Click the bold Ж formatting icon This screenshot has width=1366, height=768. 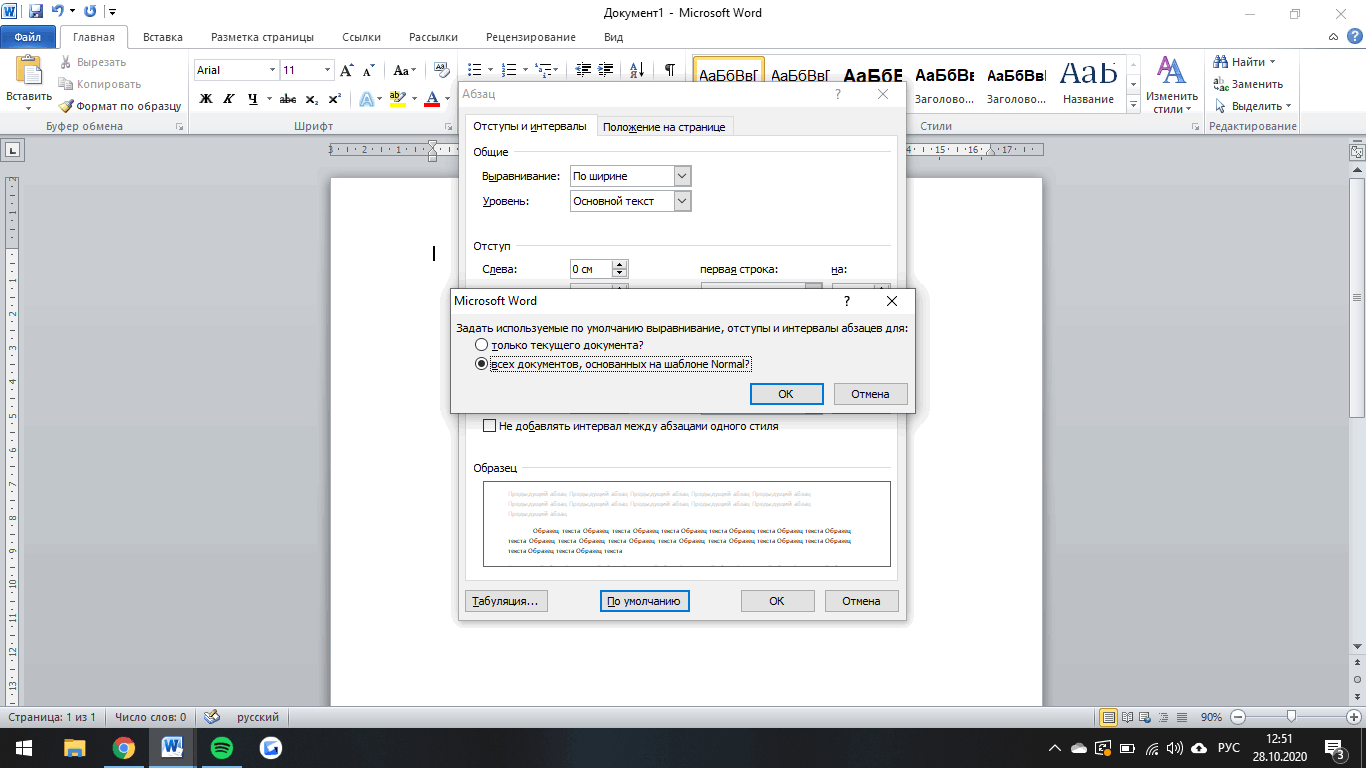pyautogui.click(x=206, y=99)
